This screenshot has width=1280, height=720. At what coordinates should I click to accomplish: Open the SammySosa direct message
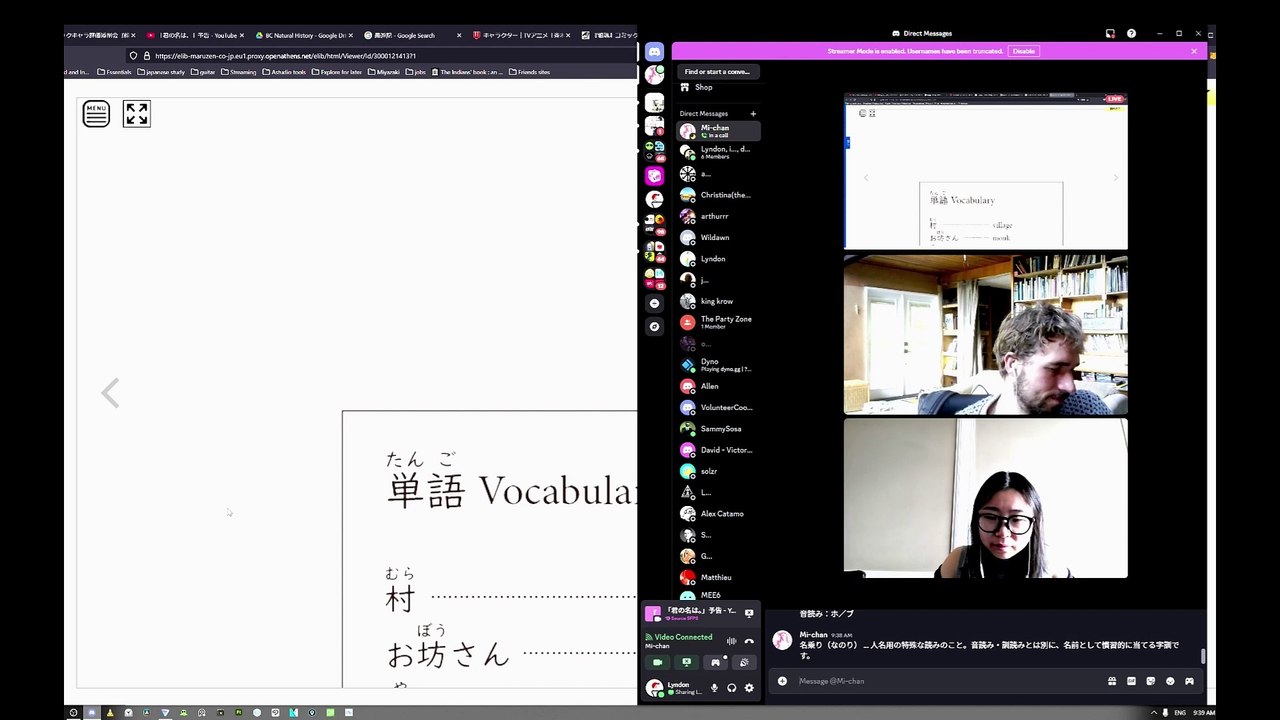[718, 428]
